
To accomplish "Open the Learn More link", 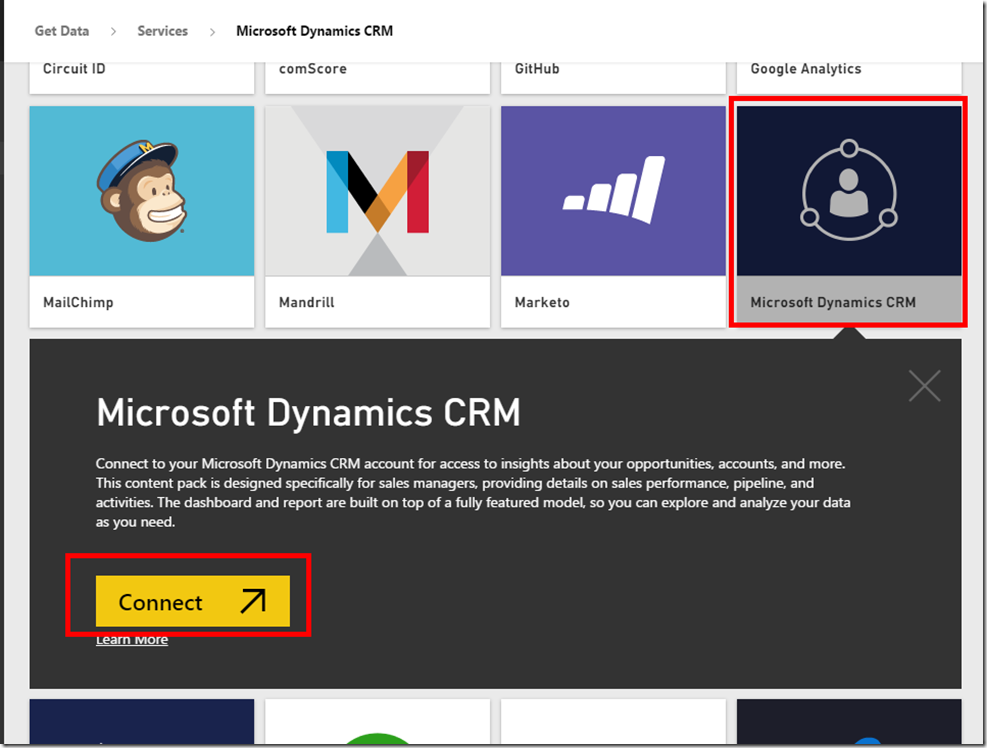I will (x=132, y=640).
